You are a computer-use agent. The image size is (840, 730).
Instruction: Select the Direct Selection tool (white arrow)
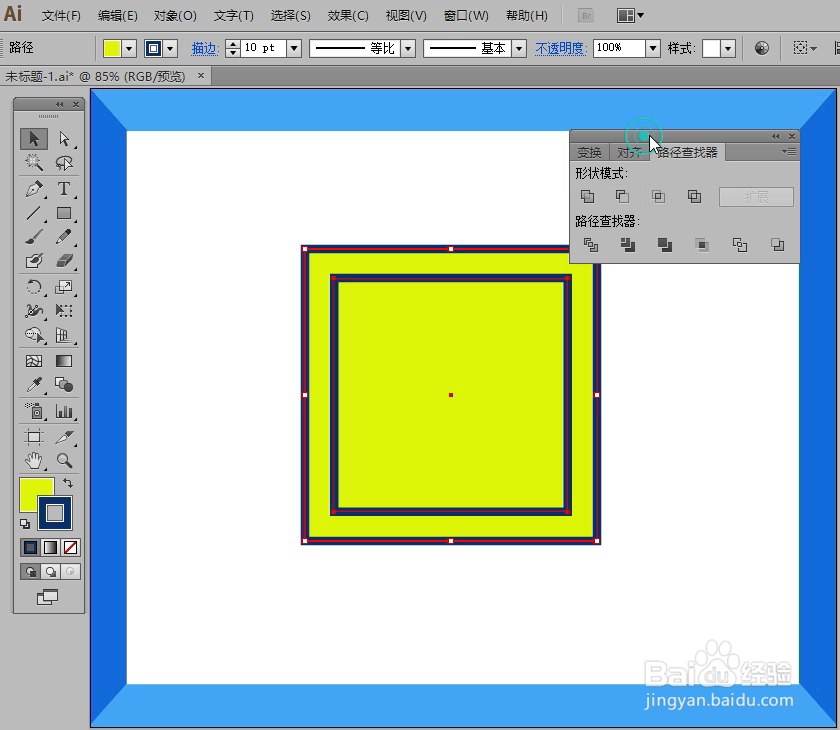tap(64, 139)
